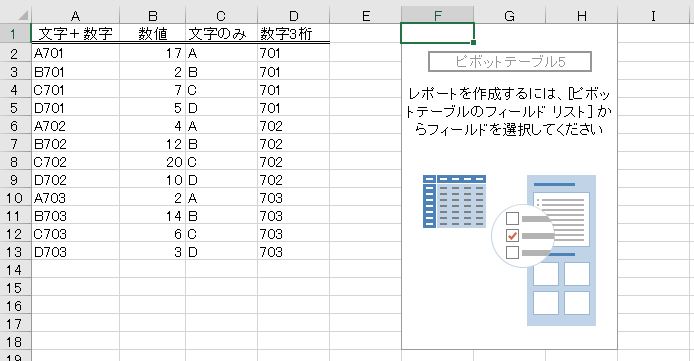Select cell containing D702
Screen dimensions: 694x361
75,180
